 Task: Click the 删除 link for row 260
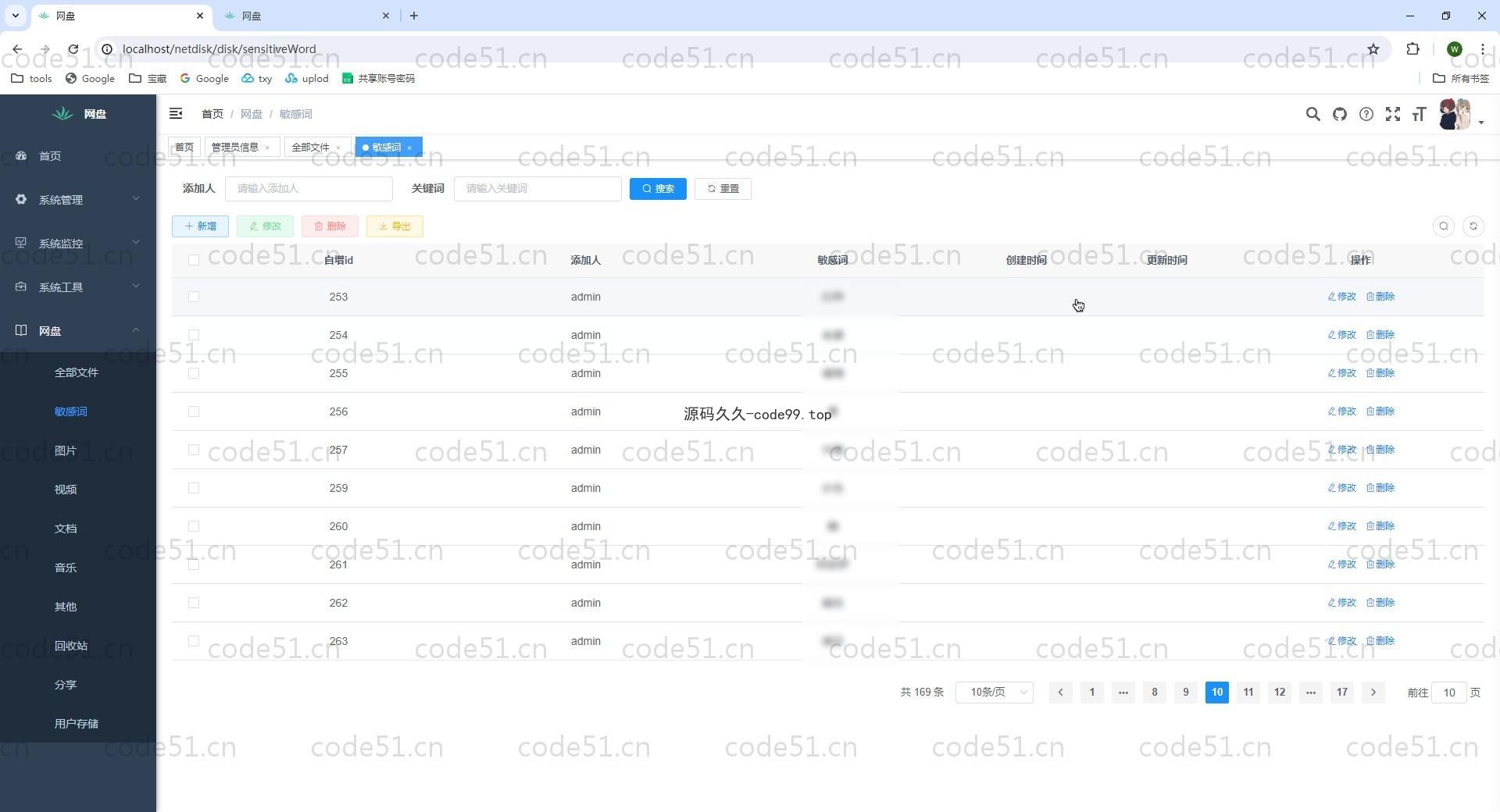pyautogui.click(x=1380, y=526)
